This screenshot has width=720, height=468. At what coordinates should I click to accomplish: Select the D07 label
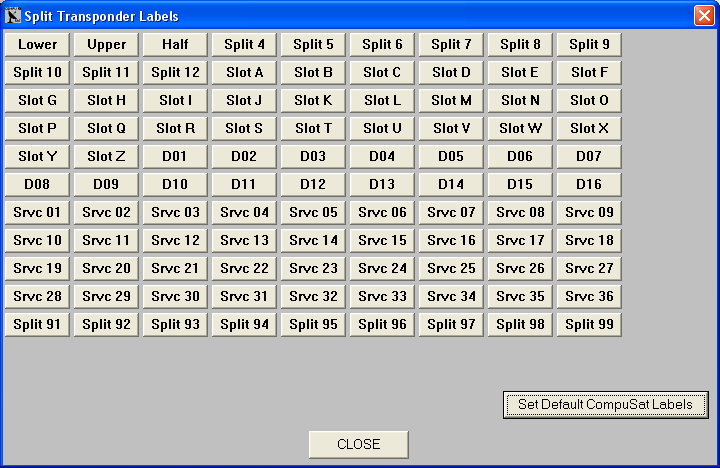(589, 157)
